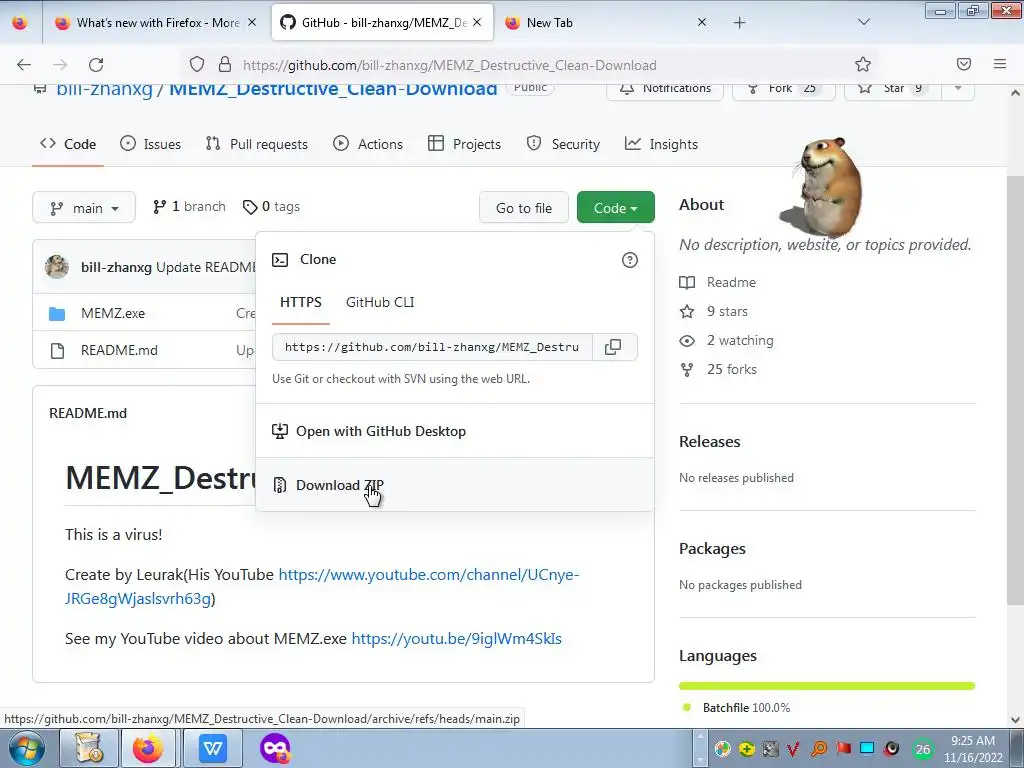1024x768 pixels.
Task: Click the Batchfile language progress bar
Action: 827,686
